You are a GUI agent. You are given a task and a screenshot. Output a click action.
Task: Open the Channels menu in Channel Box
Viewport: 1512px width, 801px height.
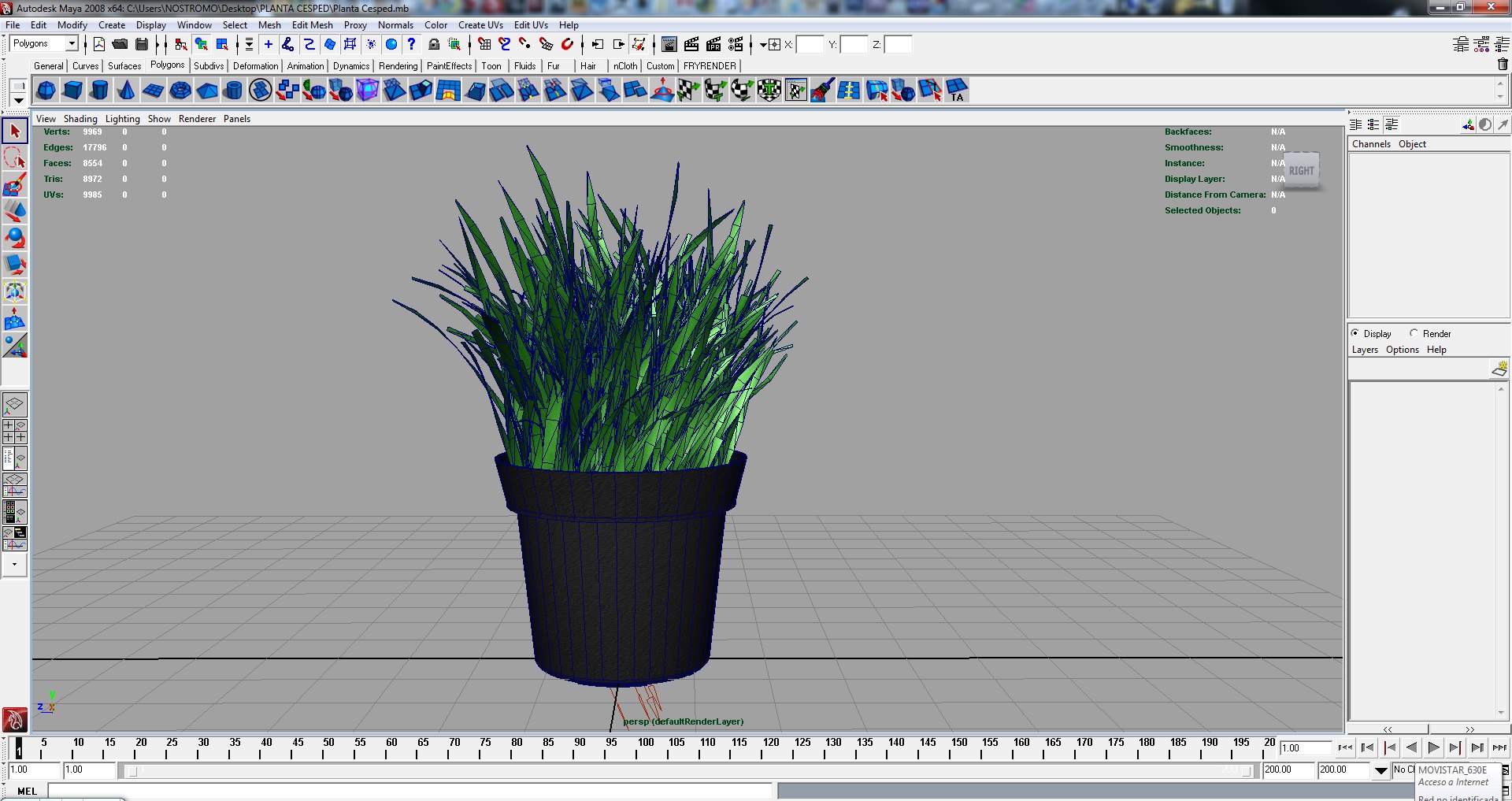1371,144
